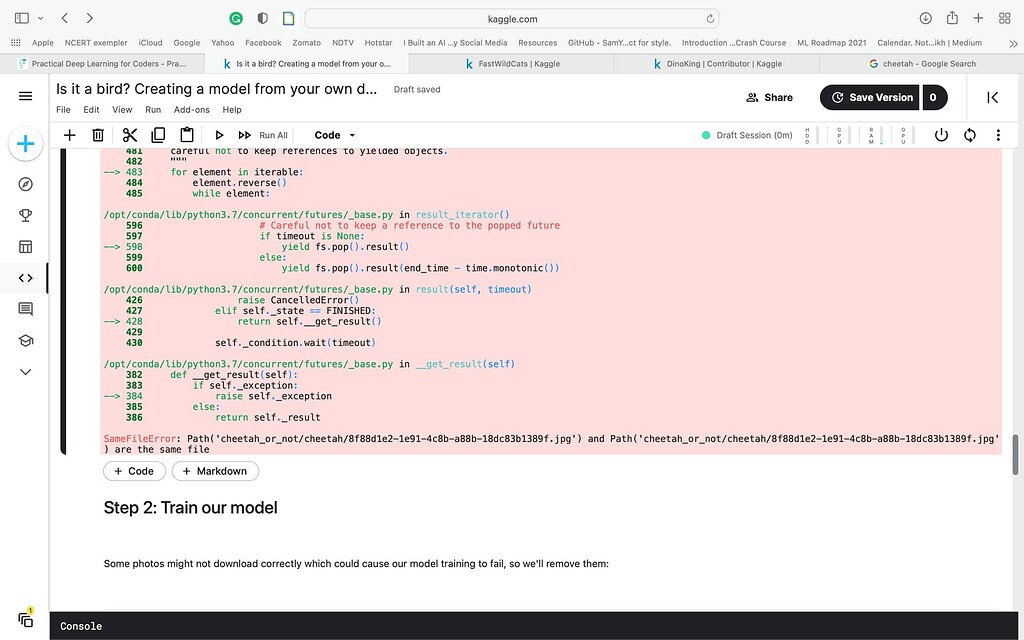
Task: Delete the current cell with trash icon
Action: click(x=96, y=134)
